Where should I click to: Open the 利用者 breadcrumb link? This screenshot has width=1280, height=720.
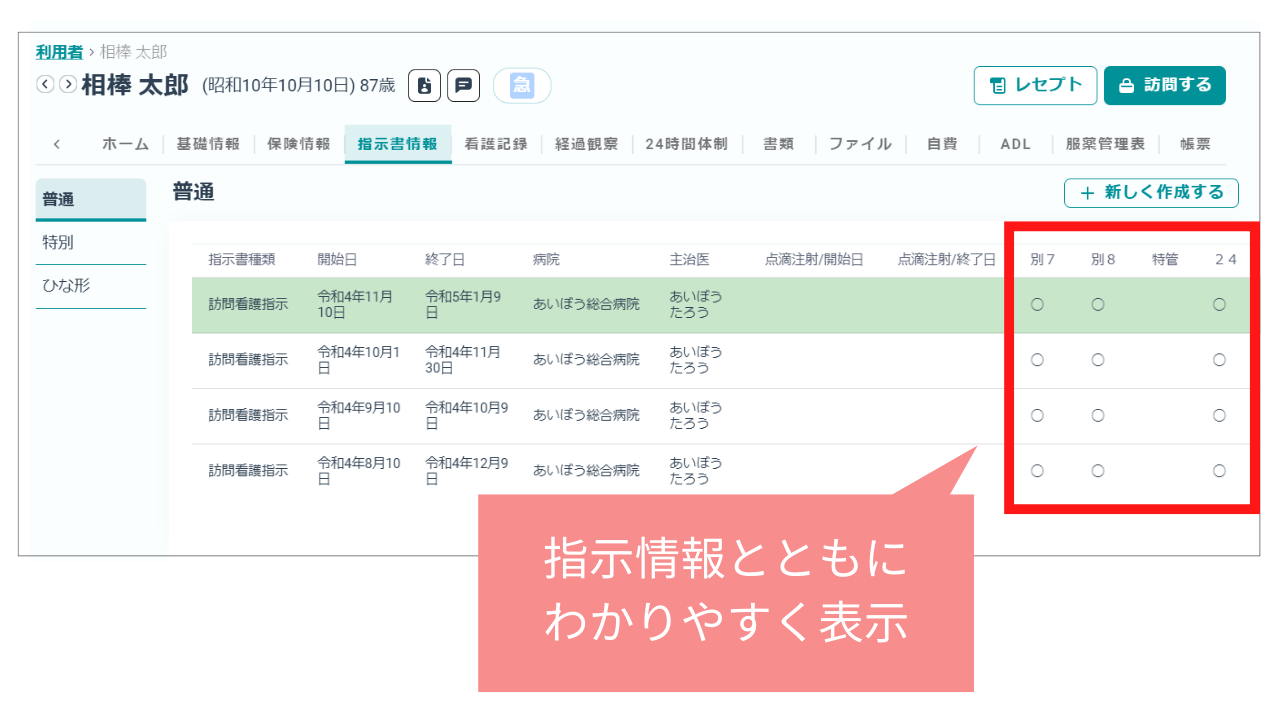[x=59, y=52]
